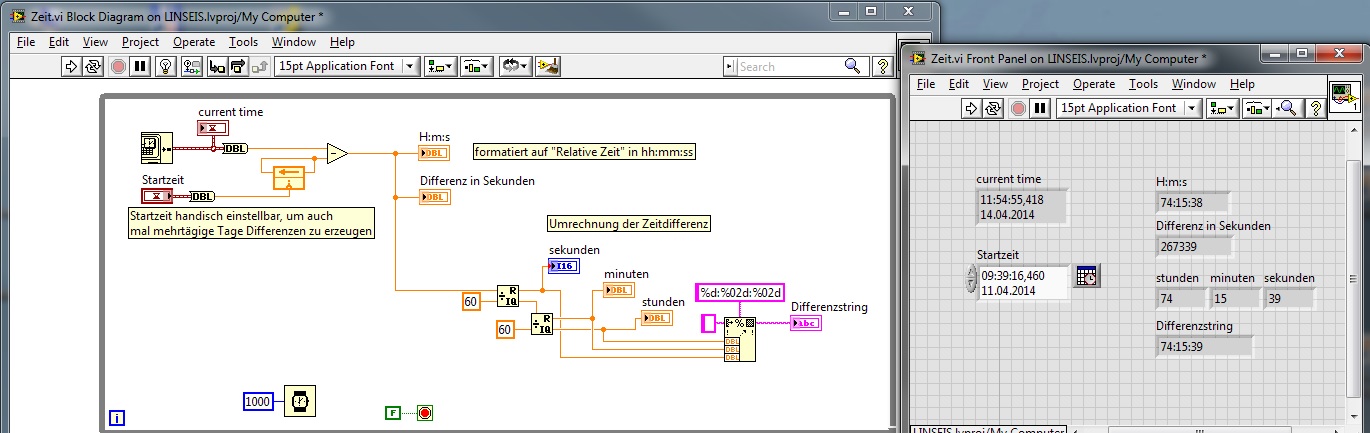This screenshot has height=433, width=1370.
Task: Click Differenzstring value 74:15:39
Action: tap(1204, 347)
